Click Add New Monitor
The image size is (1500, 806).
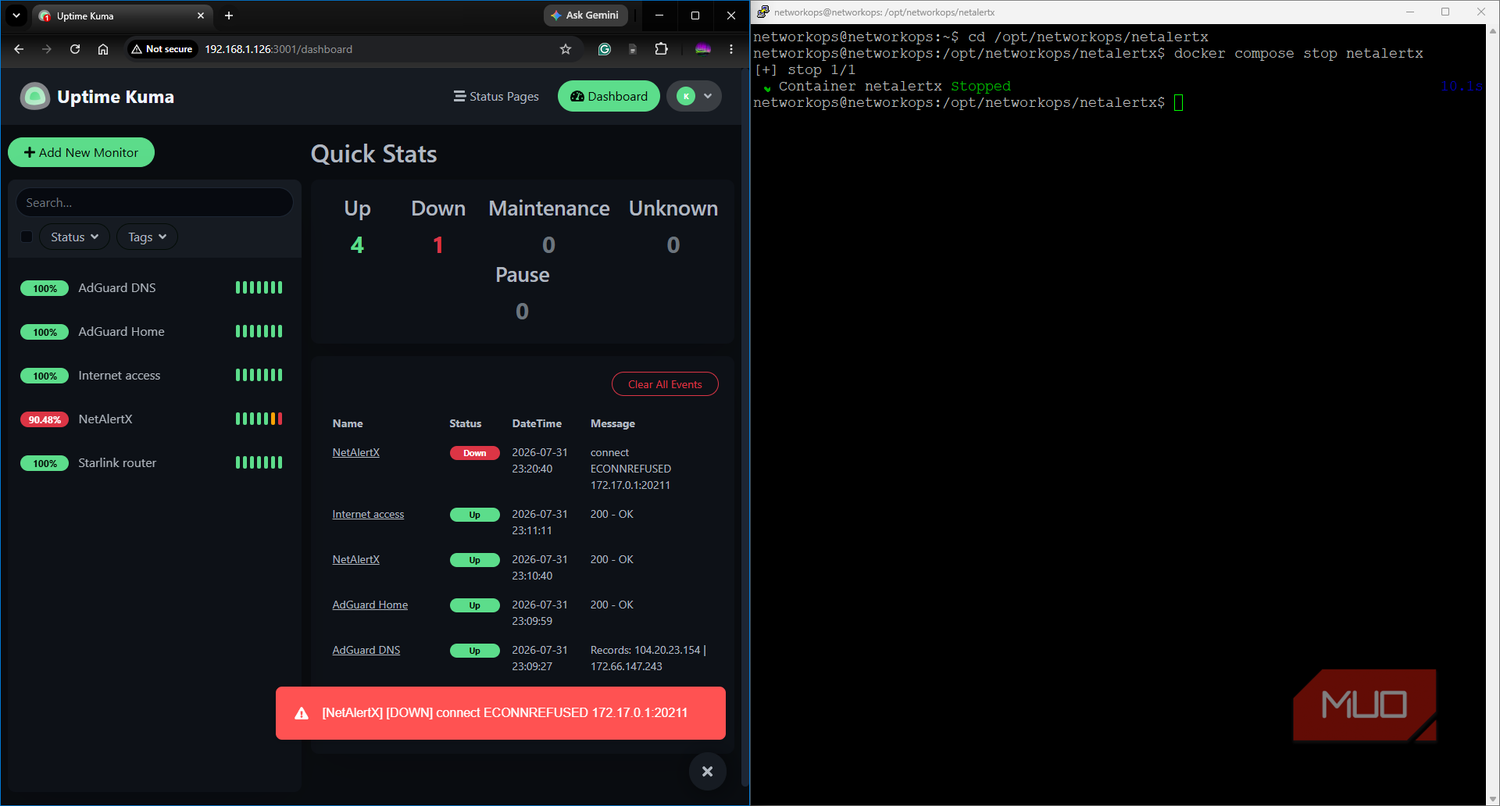pos(81,152)
